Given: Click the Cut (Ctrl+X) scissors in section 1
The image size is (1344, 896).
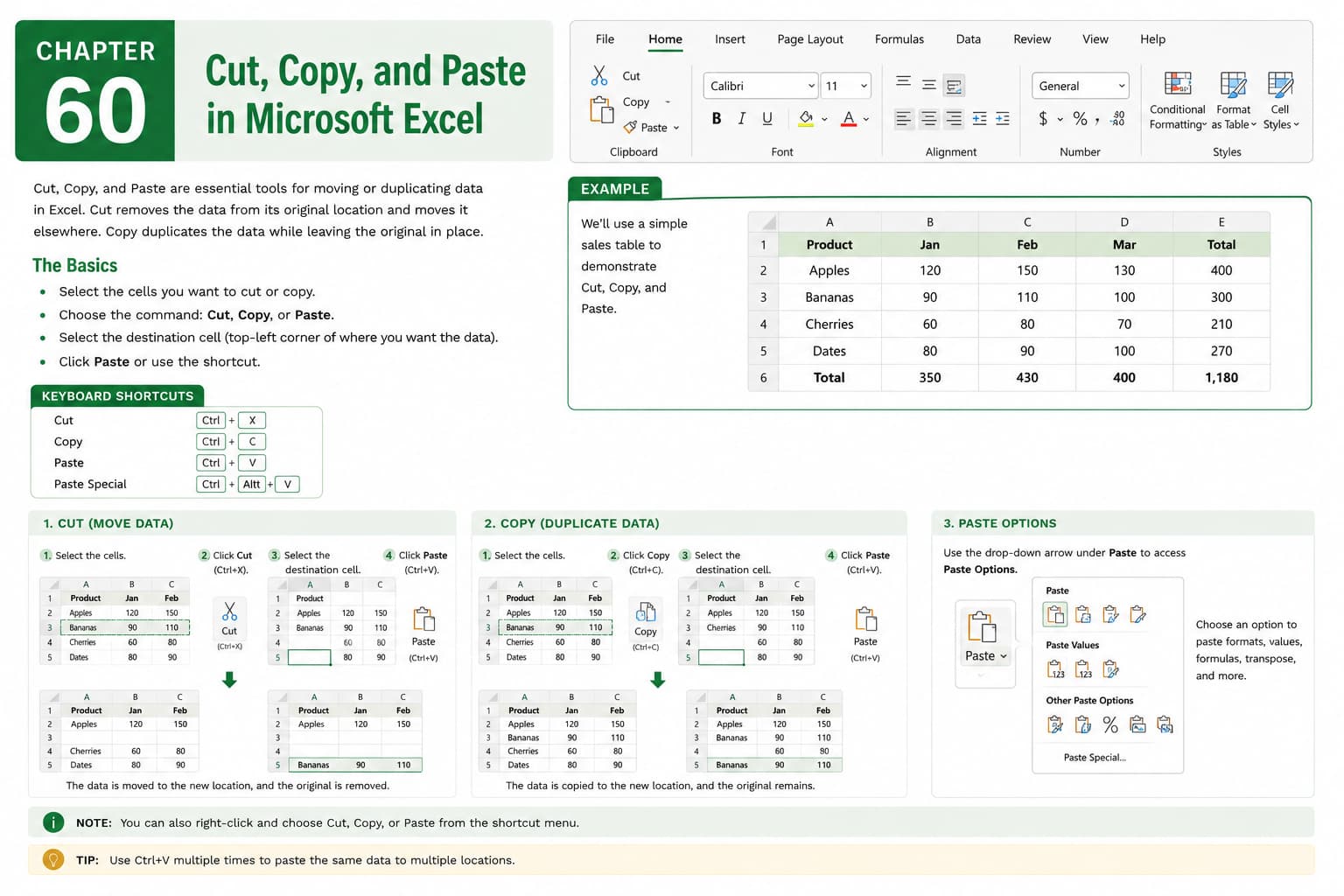Looking at the screenshot, I should coord(229,611).
